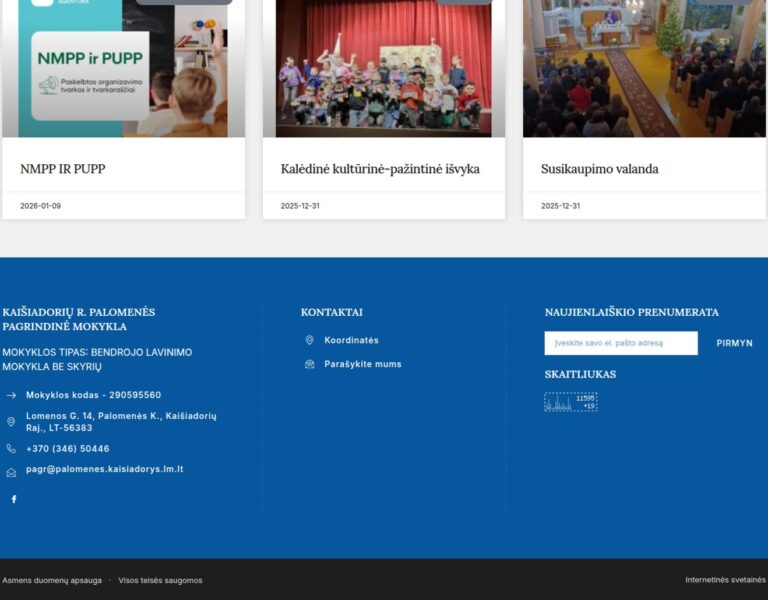Open the Parašykite mums contact link
This screenshot has width=768, height=600.
[362, 364]
